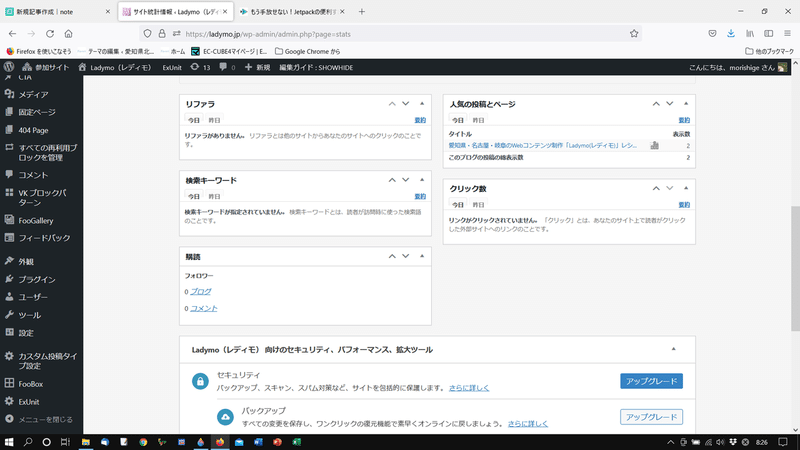Switch to the 新規記事作成 note browser tab
Viewport: 800px width, 450px height.
click(58, 11)
